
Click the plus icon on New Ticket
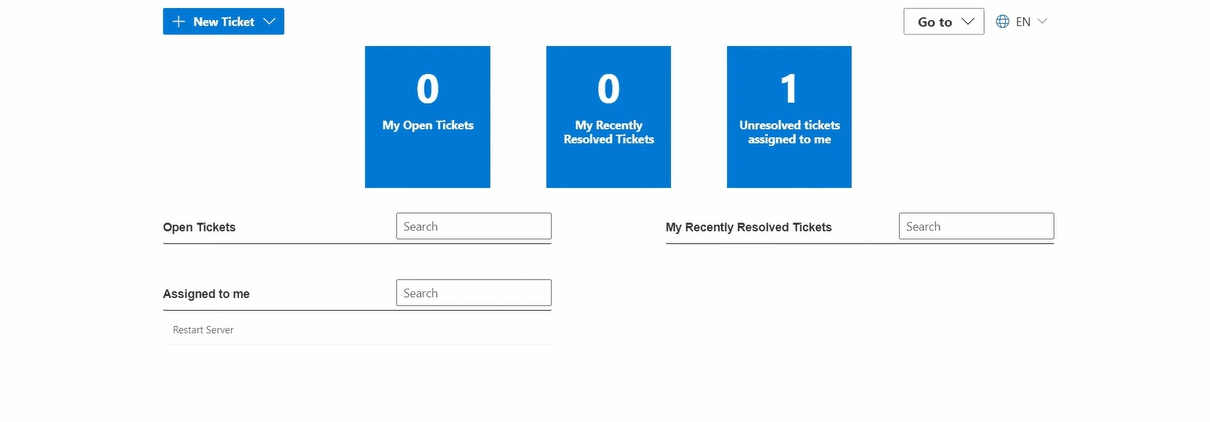(179, 21)
